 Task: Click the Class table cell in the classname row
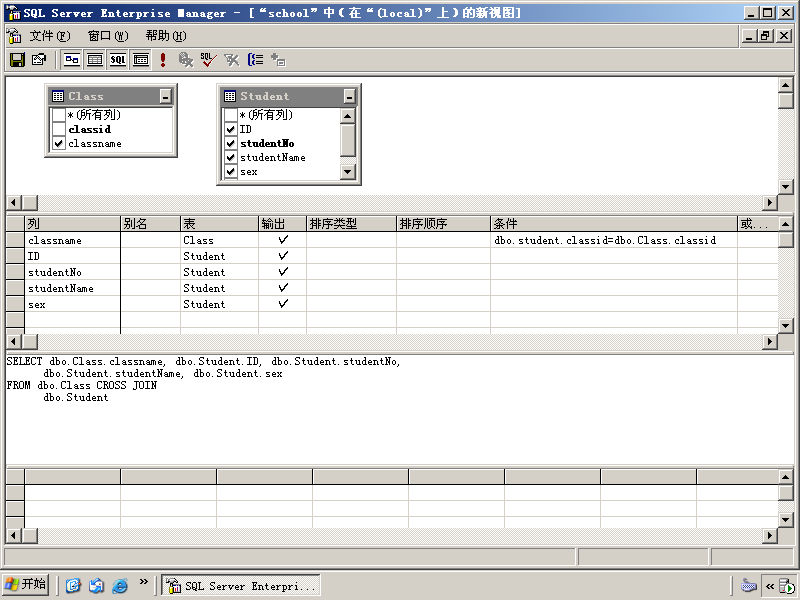(x=219, y=240)
